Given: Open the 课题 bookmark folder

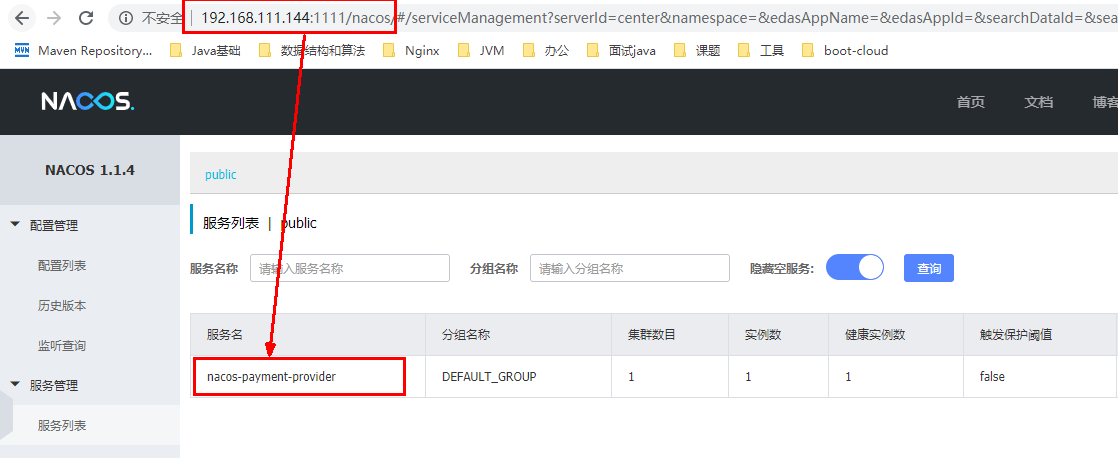Looking at the screenshot, I should (697, 51).
